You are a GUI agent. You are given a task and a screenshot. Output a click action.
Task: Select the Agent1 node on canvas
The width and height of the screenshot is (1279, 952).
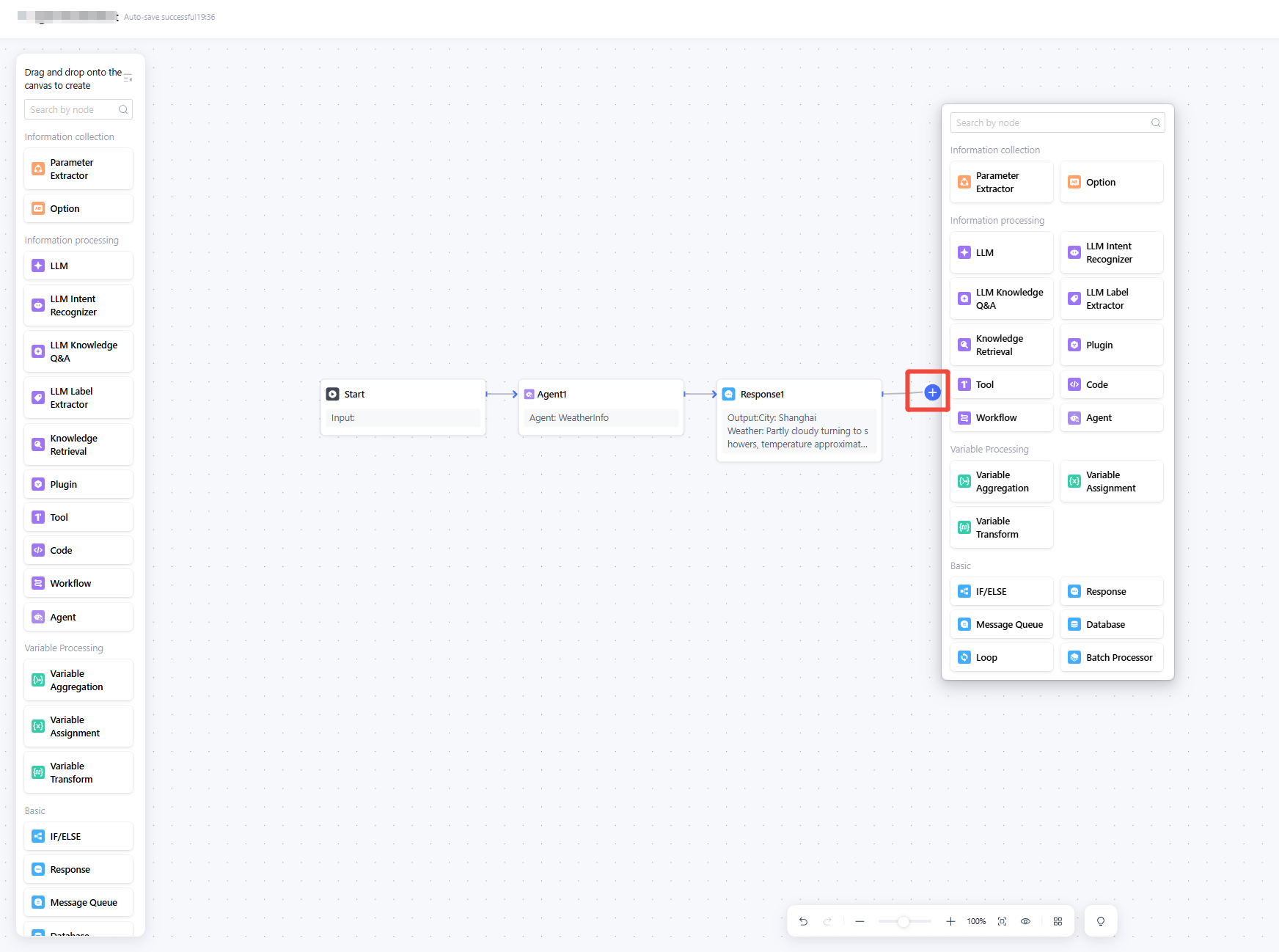point(601,395)
